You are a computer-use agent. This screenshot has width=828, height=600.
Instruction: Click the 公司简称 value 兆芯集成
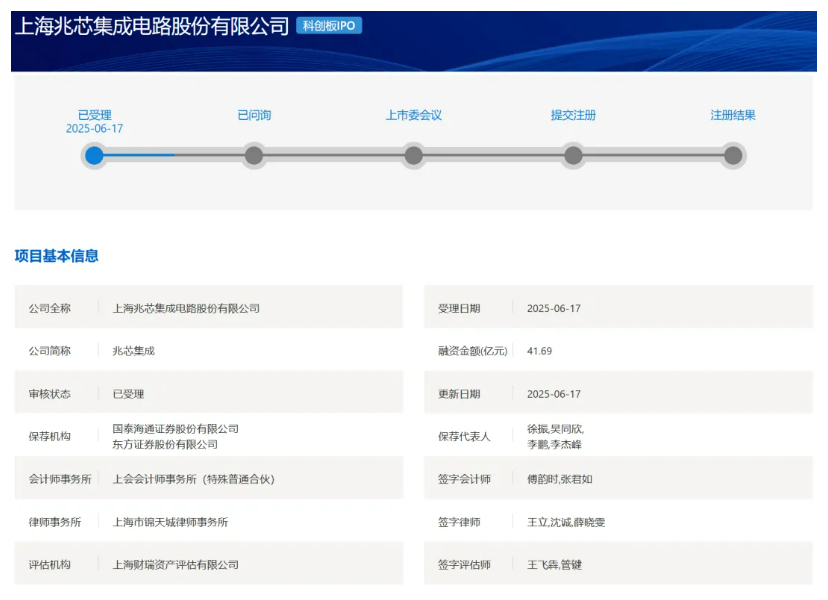pyautogui.click(x=134, y=351)
